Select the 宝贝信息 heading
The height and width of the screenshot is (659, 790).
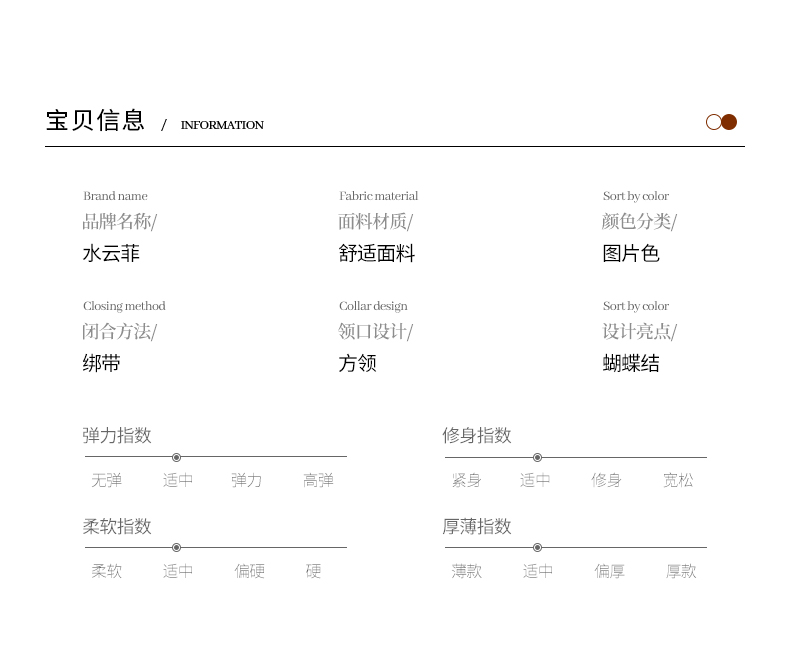click(95, 120)
